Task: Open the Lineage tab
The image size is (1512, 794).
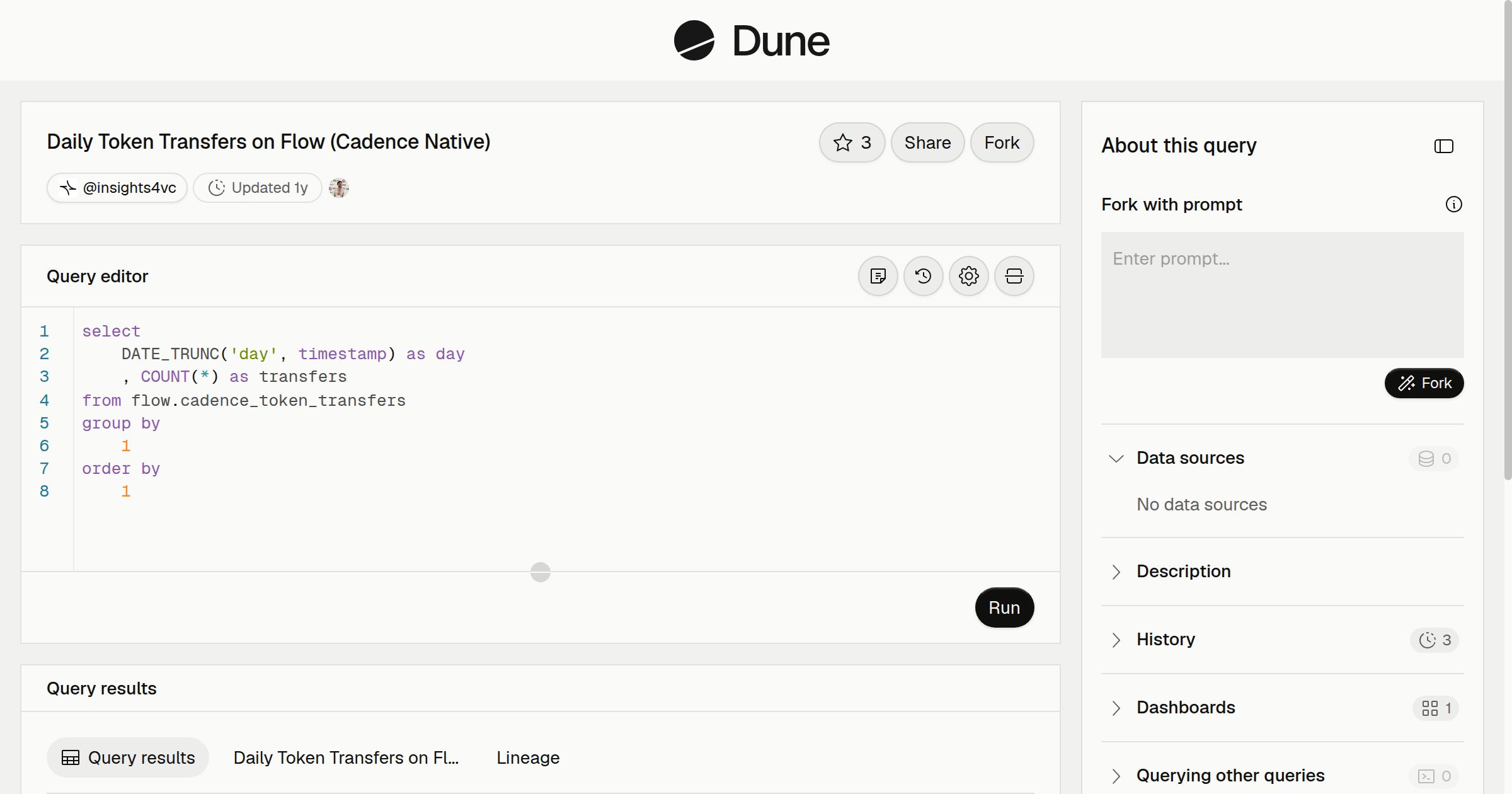Action: [528, 757]
